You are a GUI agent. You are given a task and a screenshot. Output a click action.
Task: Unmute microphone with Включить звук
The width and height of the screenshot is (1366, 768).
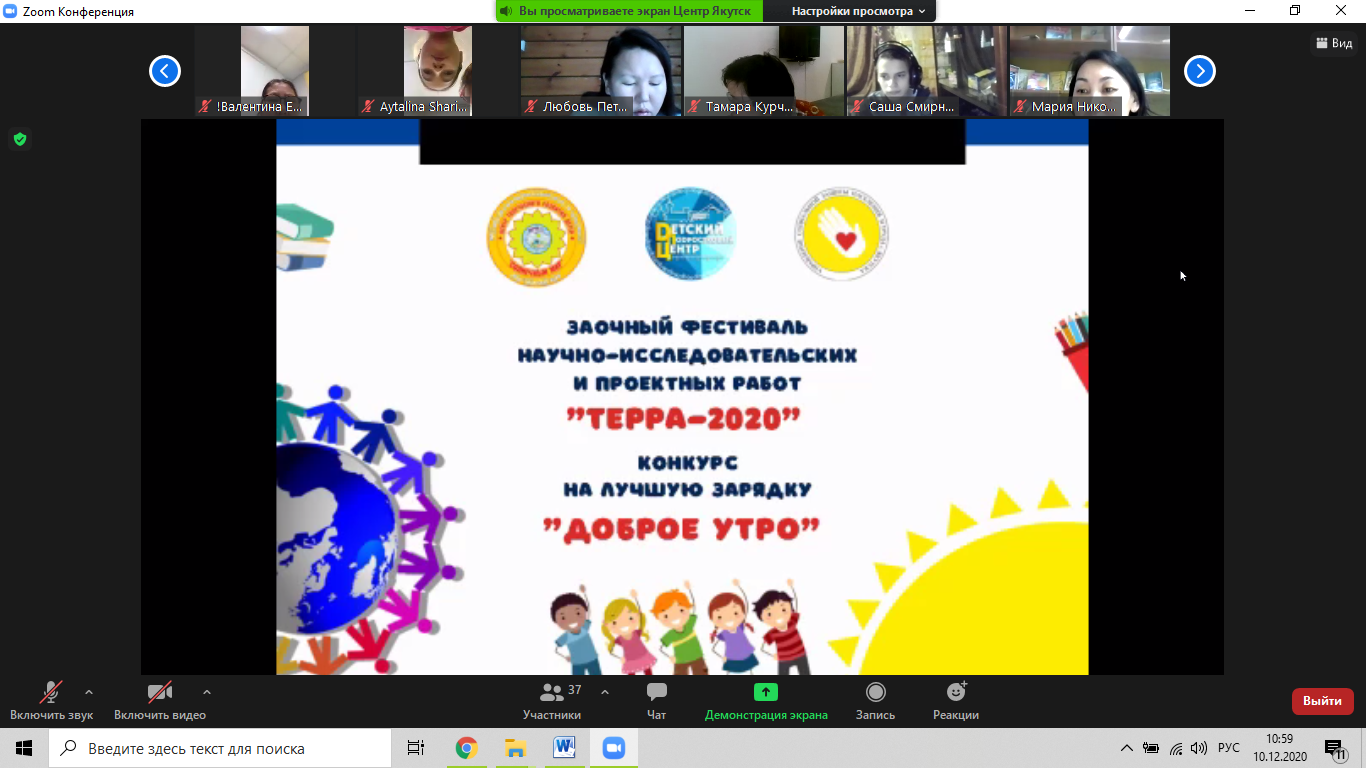(51, 701)
